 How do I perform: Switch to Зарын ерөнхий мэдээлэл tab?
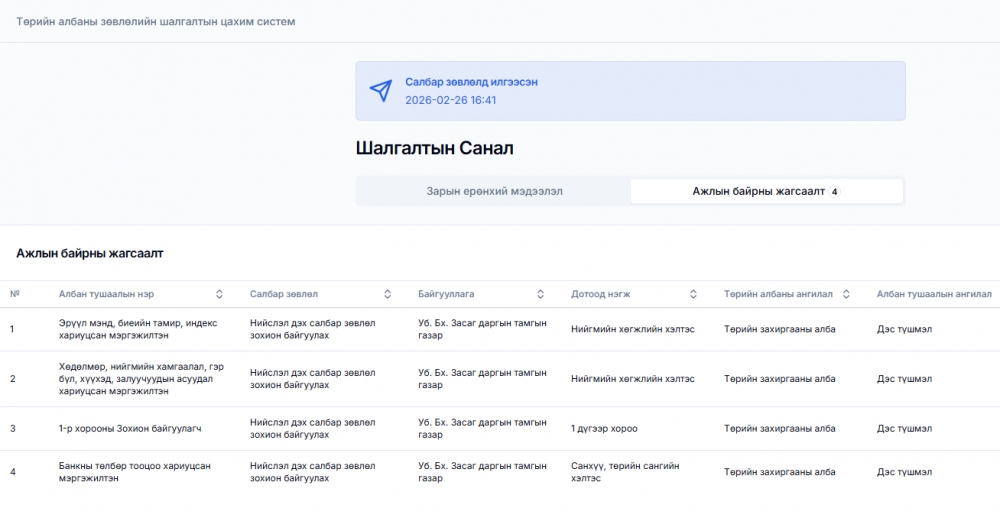(494, 191)
